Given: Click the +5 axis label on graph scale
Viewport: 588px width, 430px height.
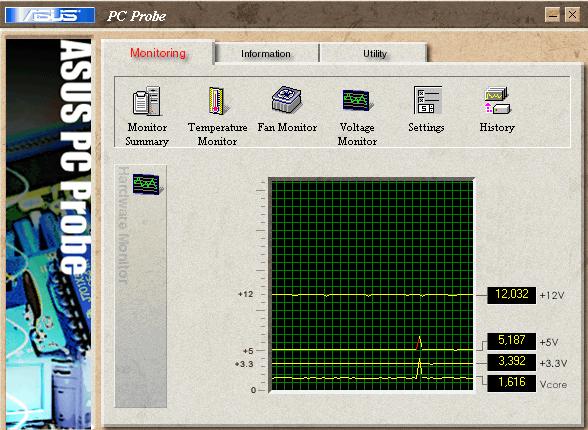Looking at the screenshot, I should point(248,351).
